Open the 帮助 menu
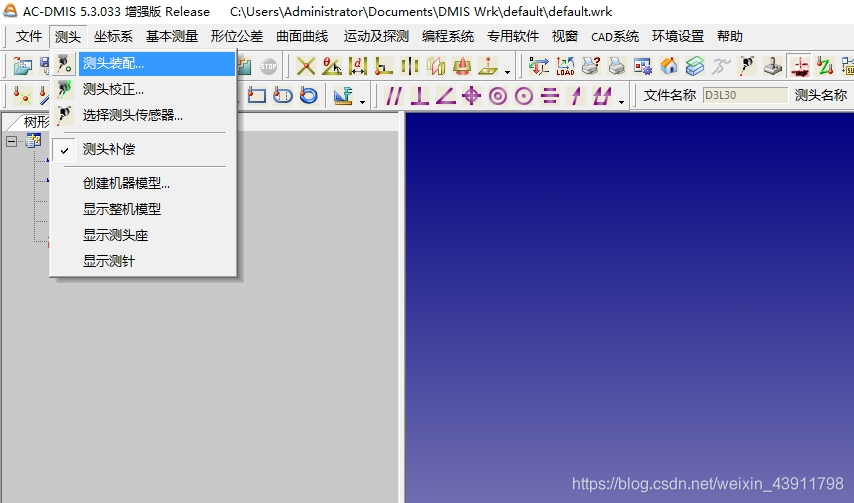854x503 pixels. 729,36
